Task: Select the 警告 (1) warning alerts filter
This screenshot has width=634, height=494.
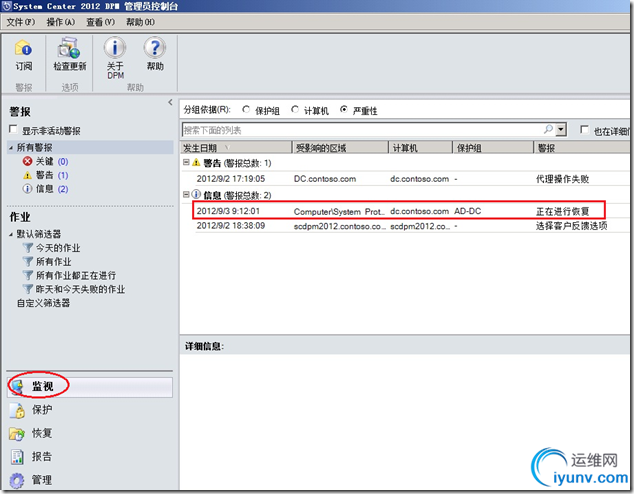Action: tap(45, 175)
